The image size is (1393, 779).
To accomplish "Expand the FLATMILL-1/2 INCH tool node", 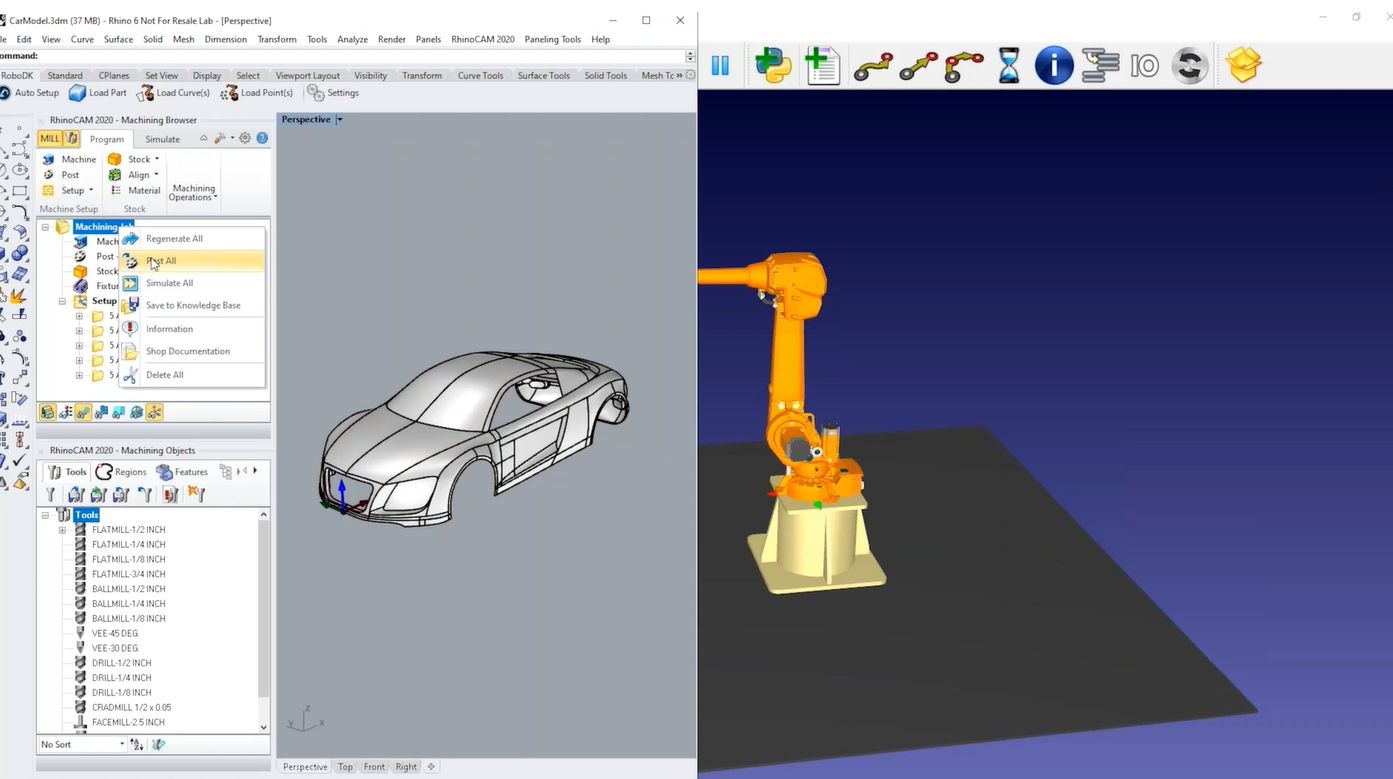I will pyautogui.click(x=62, y=530).
